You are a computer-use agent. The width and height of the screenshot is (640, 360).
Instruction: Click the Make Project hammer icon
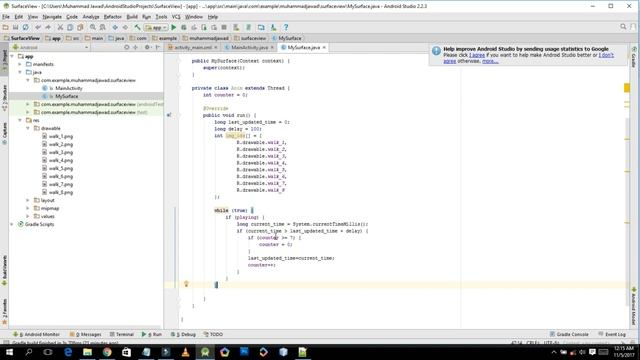tap(138, 27)
